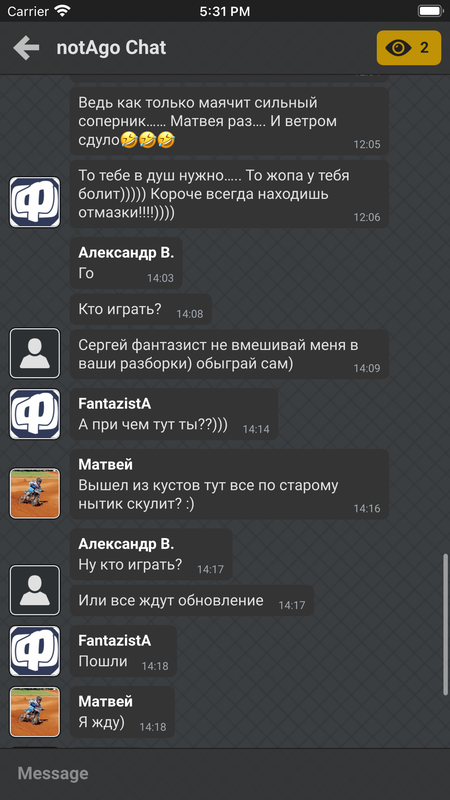Screen dimensions: 450x800
Task: Tap the Александр В. name on 'Го' message
Action: coord(126,253)
